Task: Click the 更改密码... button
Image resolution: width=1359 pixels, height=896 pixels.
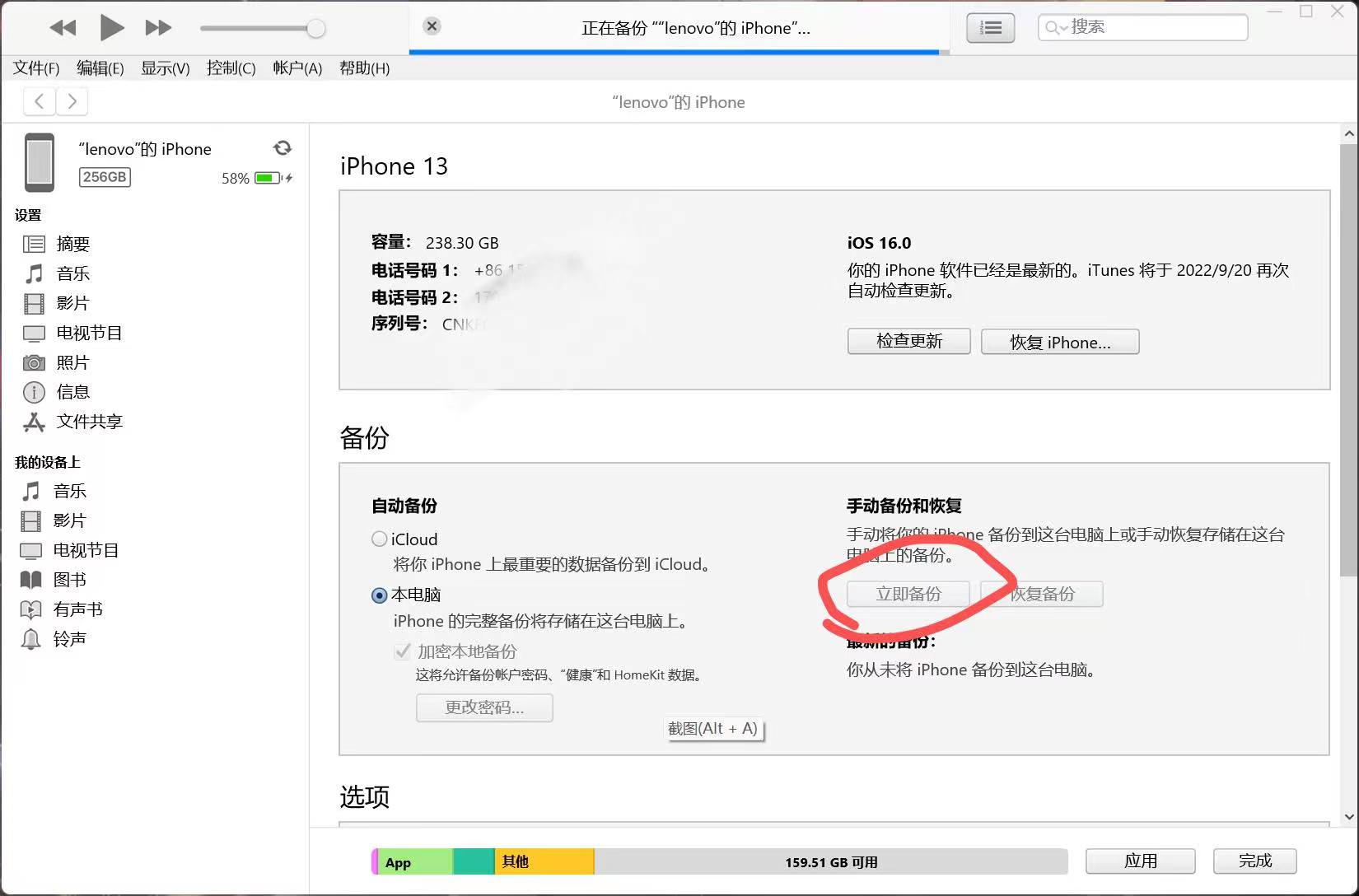Action: click(484, 708)
